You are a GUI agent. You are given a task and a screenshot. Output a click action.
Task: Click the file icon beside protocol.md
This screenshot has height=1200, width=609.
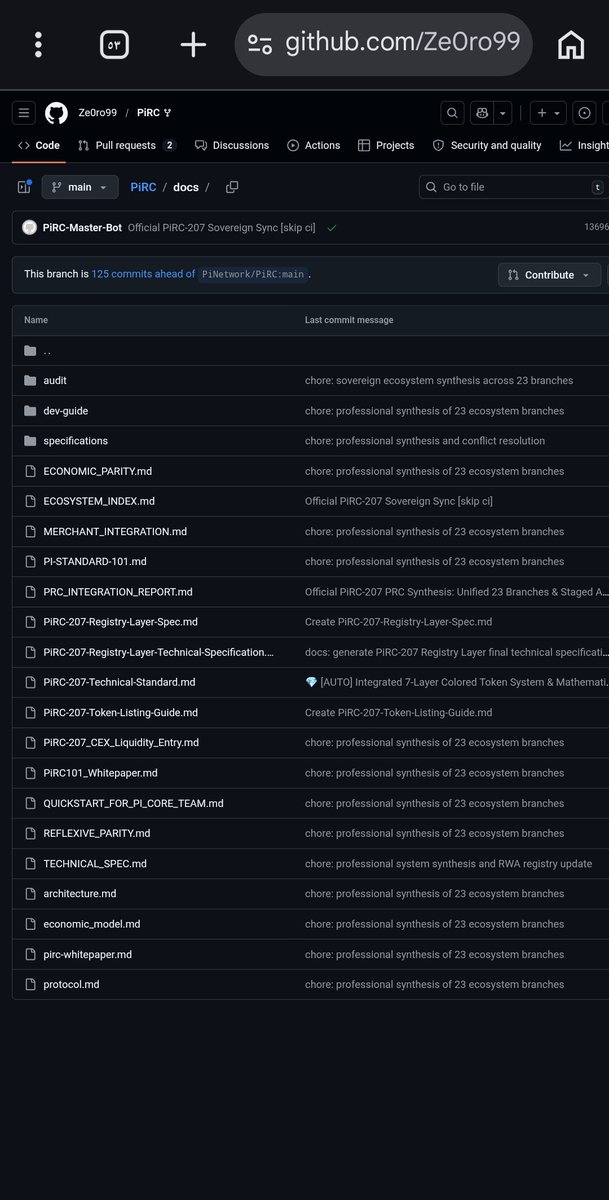(30, 984)
